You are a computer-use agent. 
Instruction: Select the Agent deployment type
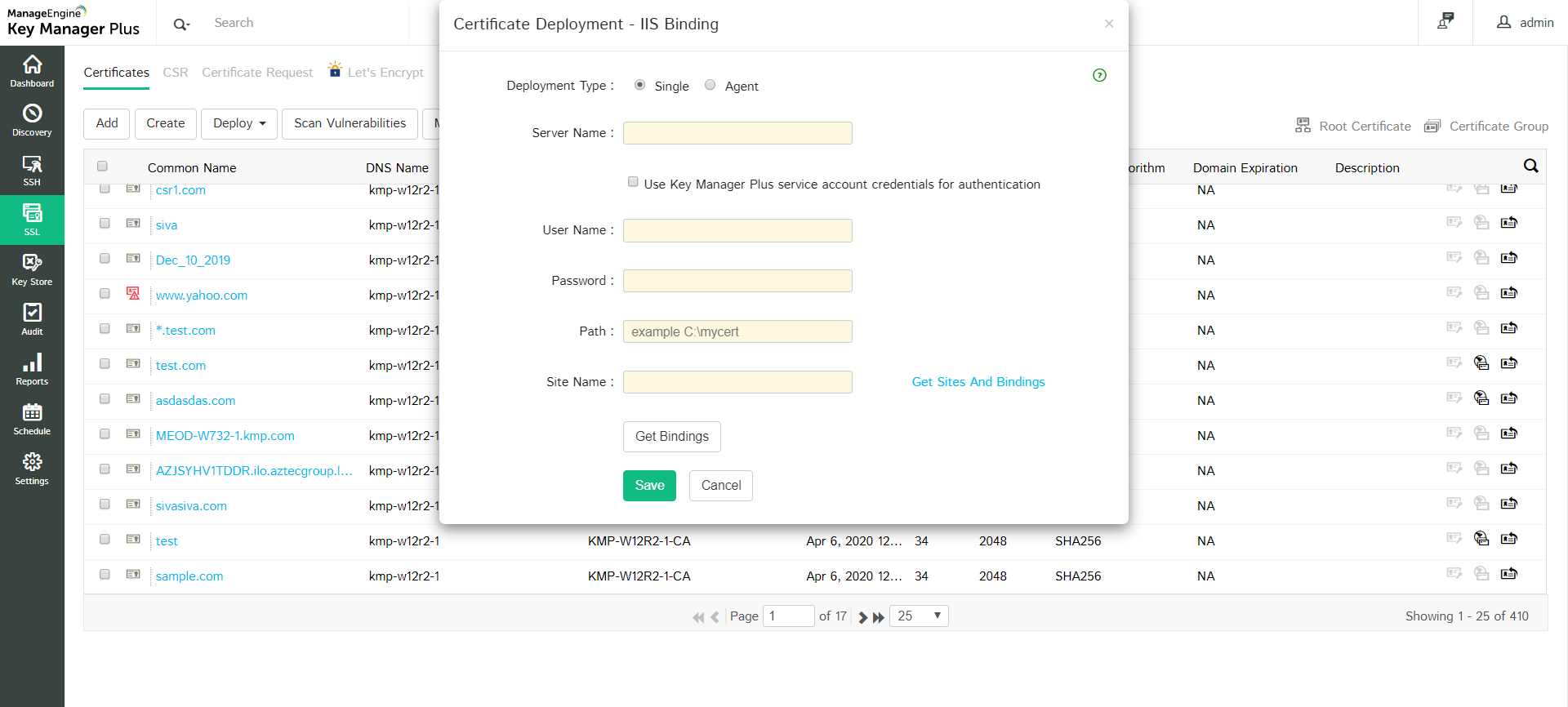pyautogui.click(x=710, y=85)
